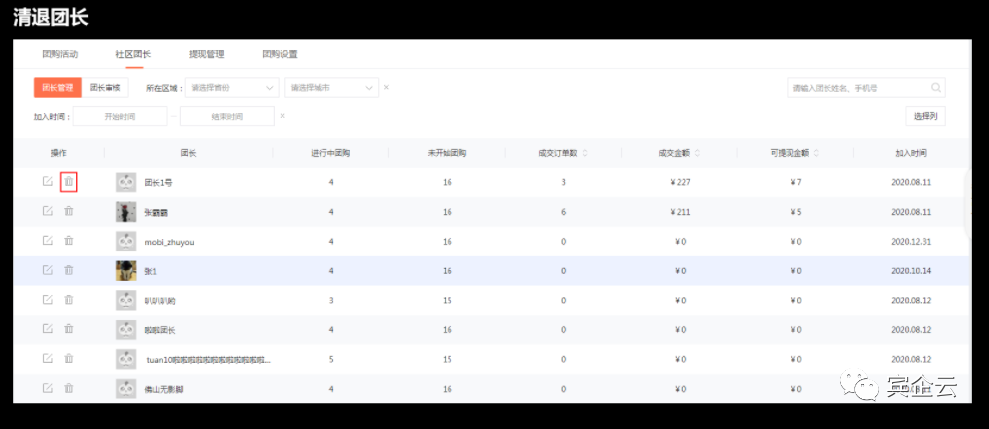Click the ¥211 transaction amount
The image size is (989, 429).
click(x=681, y=212)
